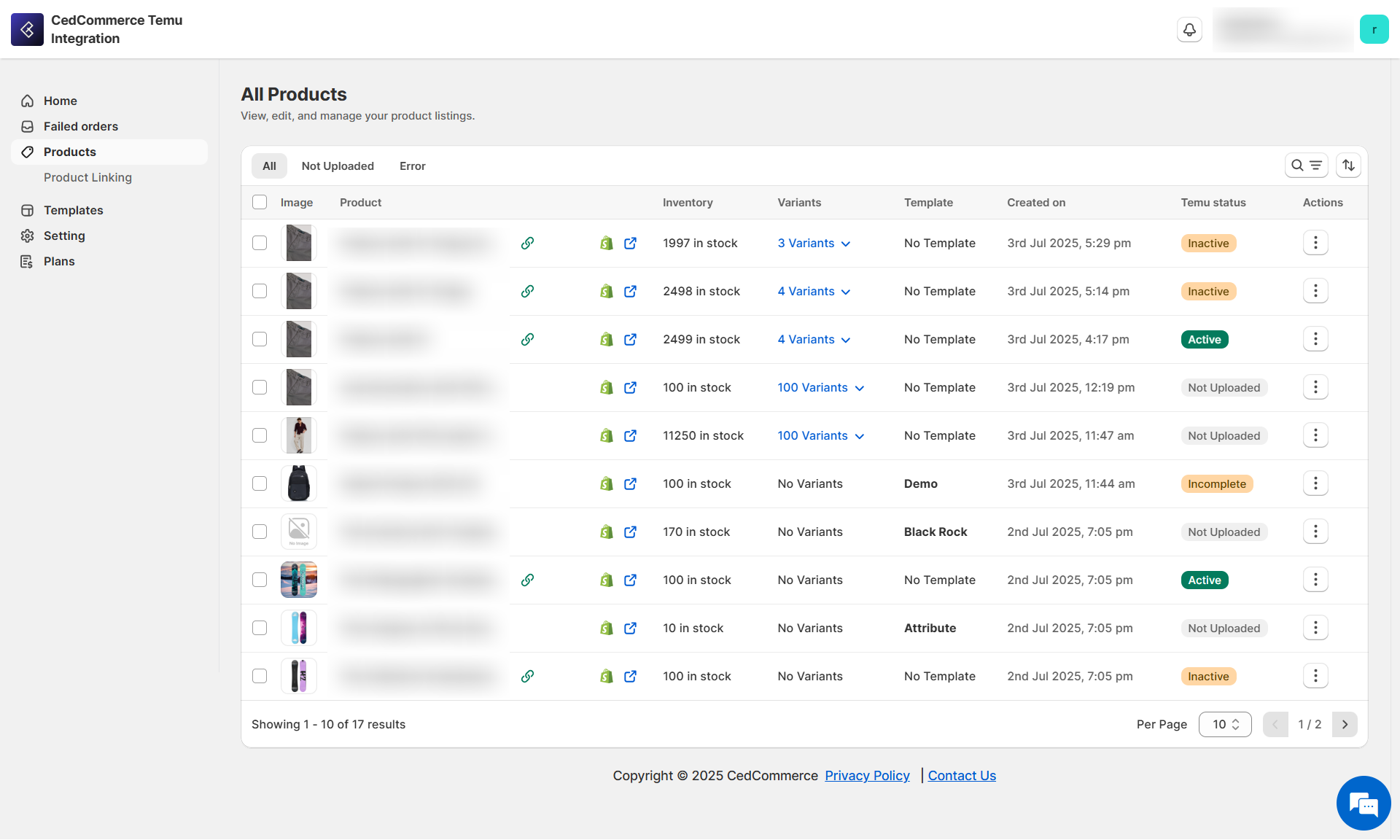Open external link for Attribute template row
Screen dimensions: 1400x840
click(630, 628)
